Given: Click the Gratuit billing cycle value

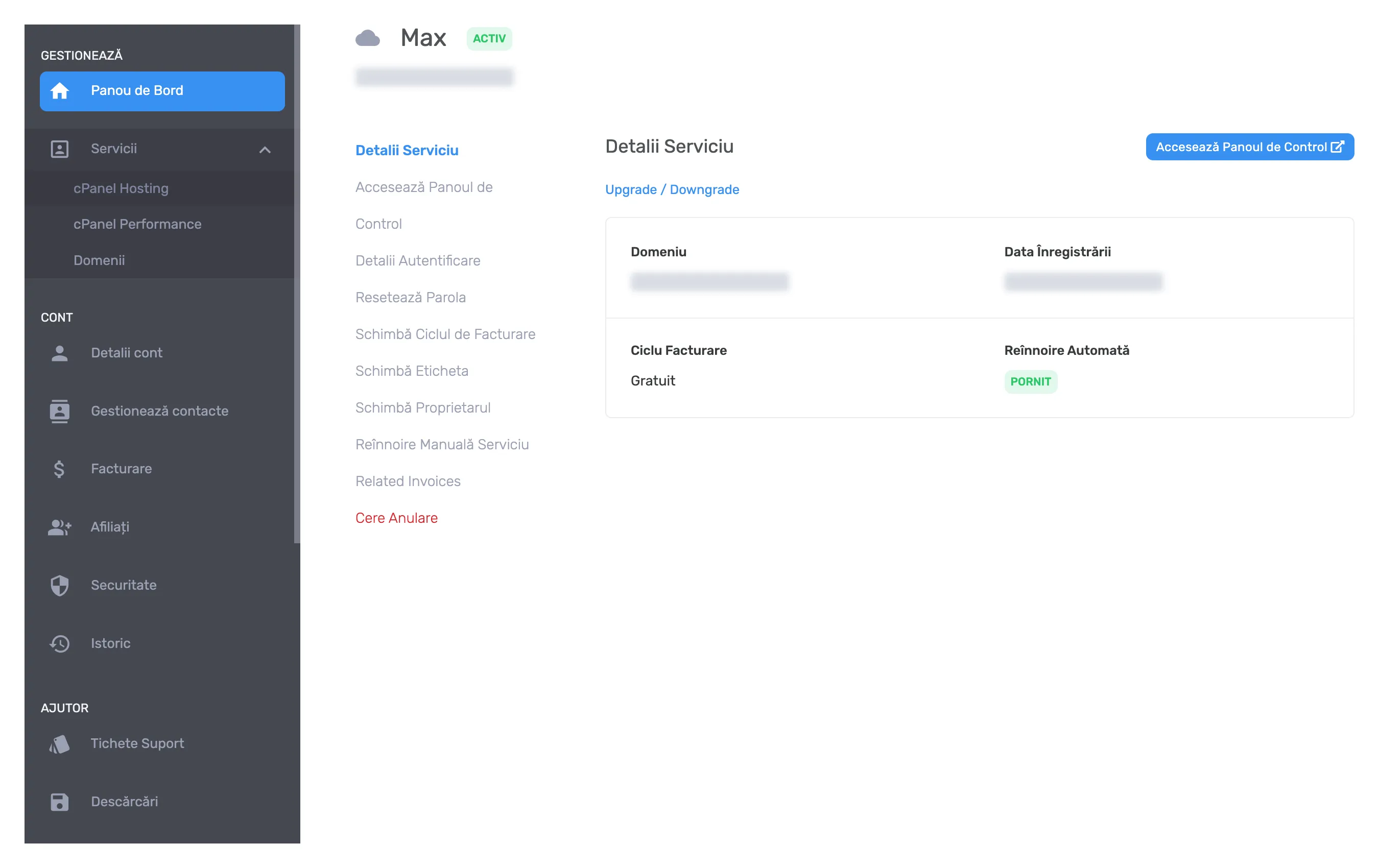Looking at the screenshot, I should 652,381.
